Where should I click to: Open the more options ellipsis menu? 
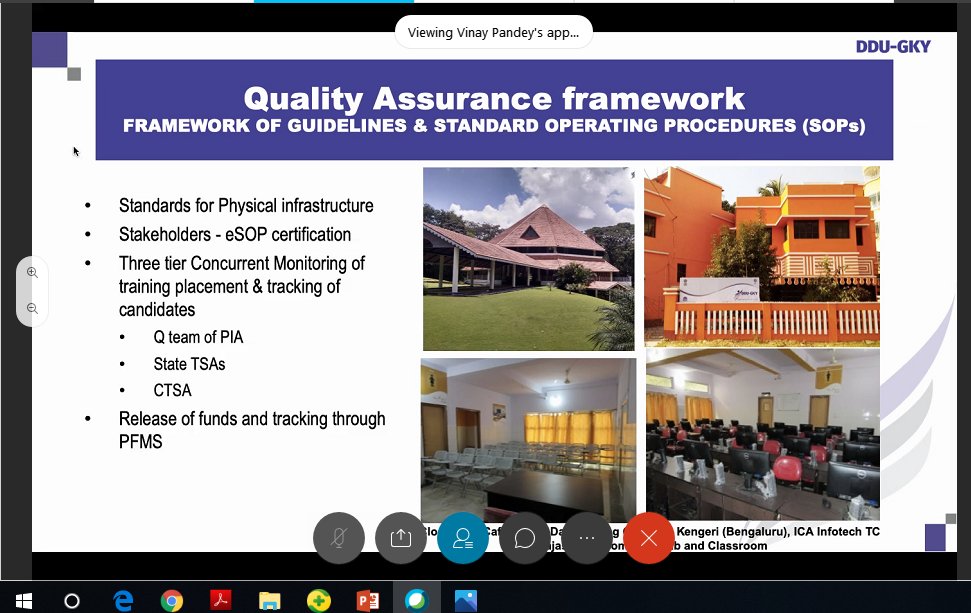click(x=587, y=537)
